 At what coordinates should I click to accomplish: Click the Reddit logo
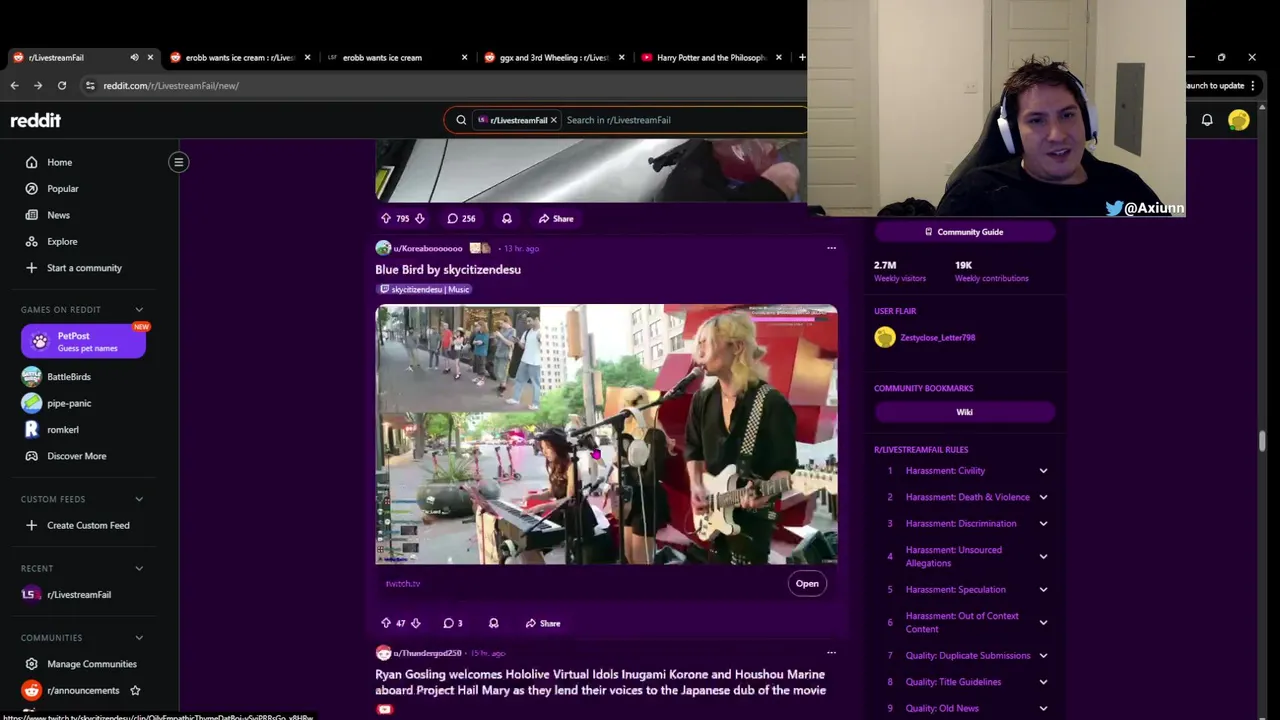[x=35, y=120]
